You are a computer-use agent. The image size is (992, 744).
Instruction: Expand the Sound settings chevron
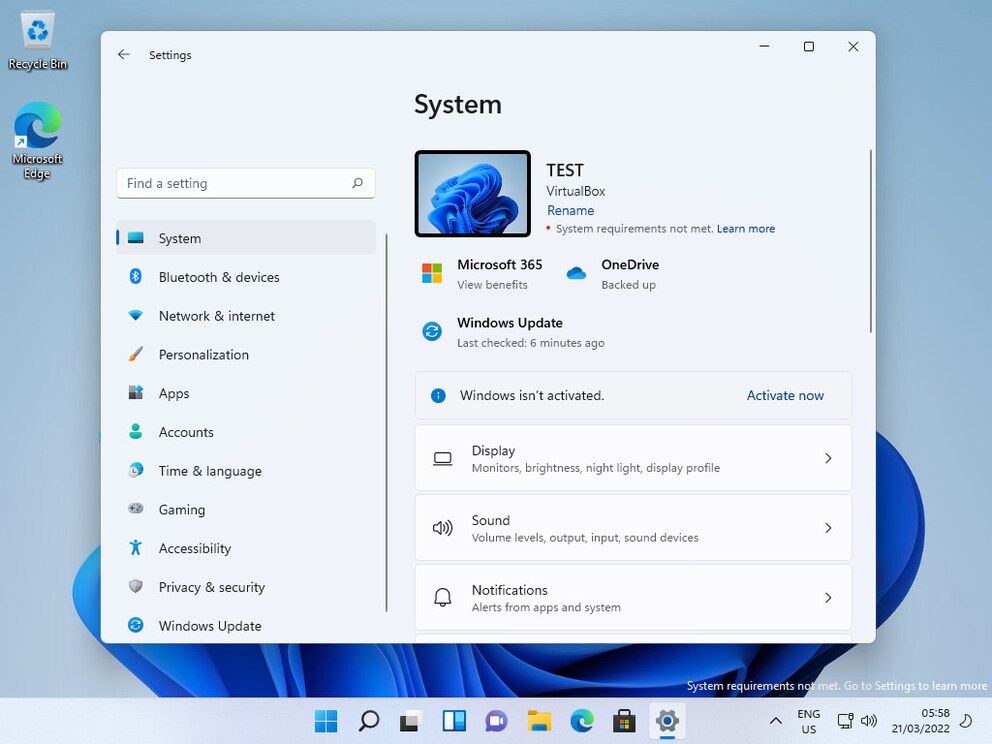(x=828, y=528)
